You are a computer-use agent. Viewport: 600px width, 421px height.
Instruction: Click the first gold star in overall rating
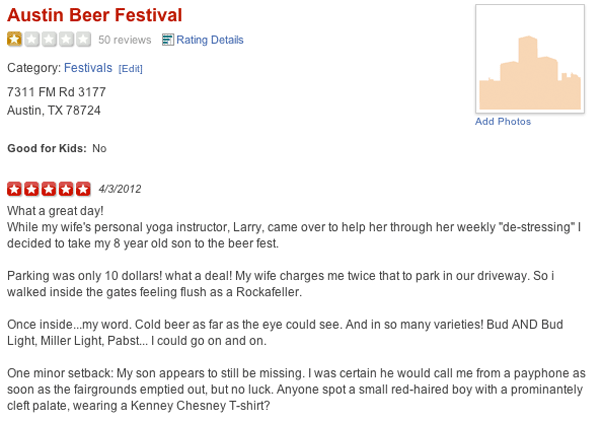(x=15, y=40)
